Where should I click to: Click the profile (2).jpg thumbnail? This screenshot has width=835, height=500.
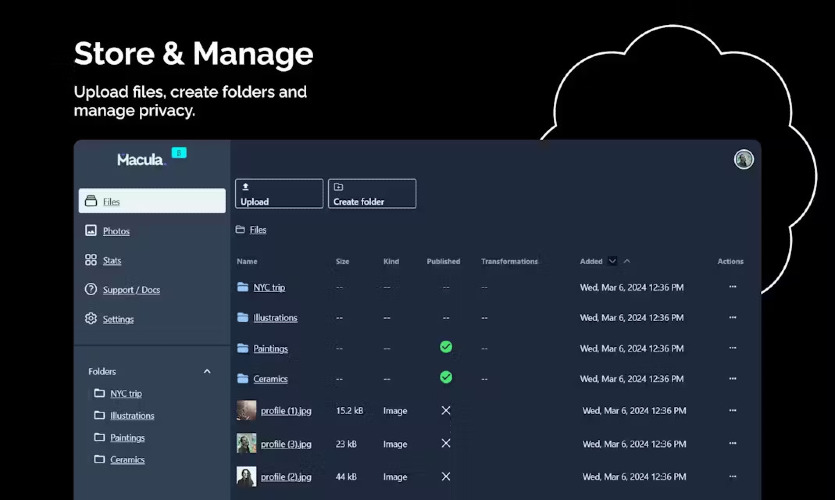pyautogui.click(x=246, y=477)
